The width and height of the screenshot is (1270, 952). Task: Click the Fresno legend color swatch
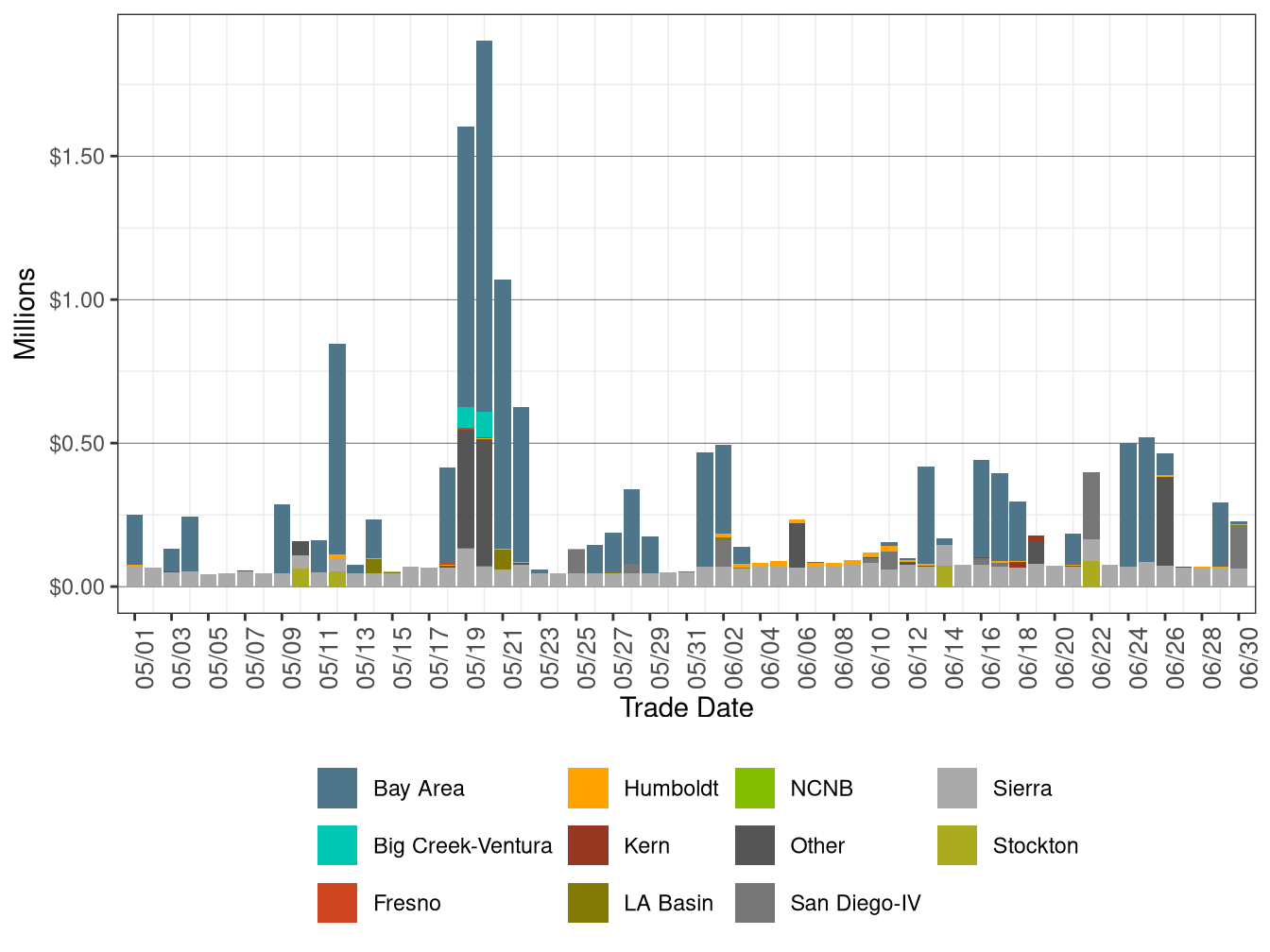337,903
